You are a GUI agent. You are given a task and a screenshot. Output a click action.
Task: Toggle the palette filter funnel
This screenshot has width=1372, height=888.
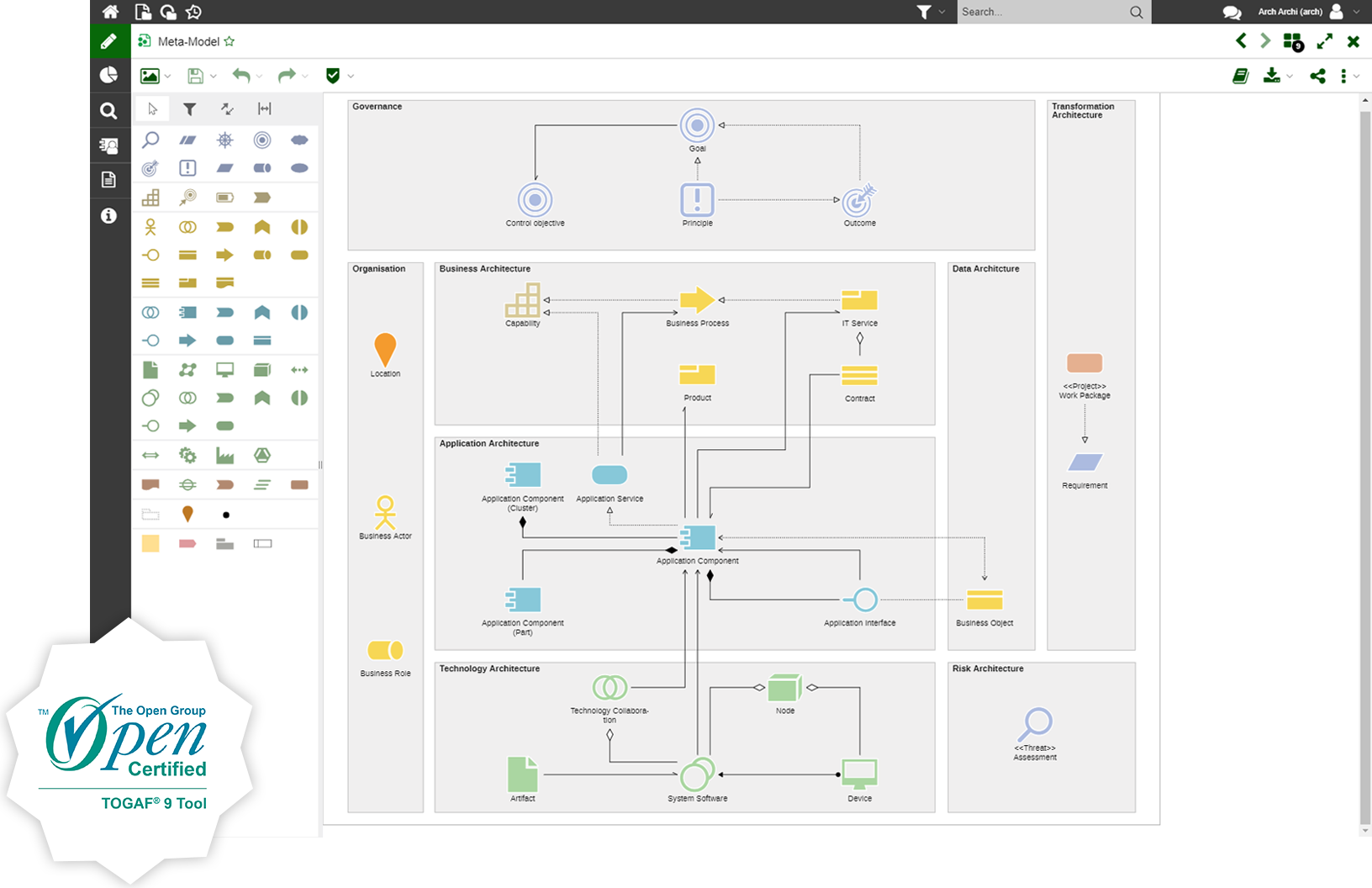coord(189,108)
